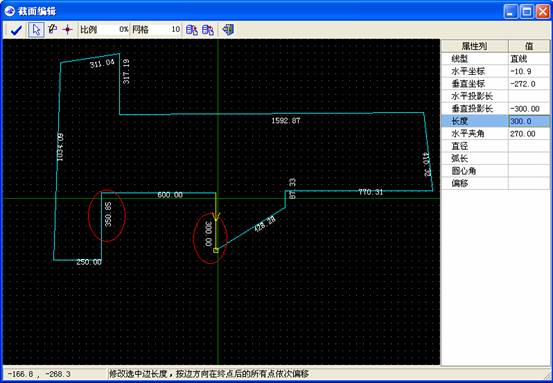Screen dimensions: 553x383
Task: Click the yellow endpoint square marker
Action: 216,250
